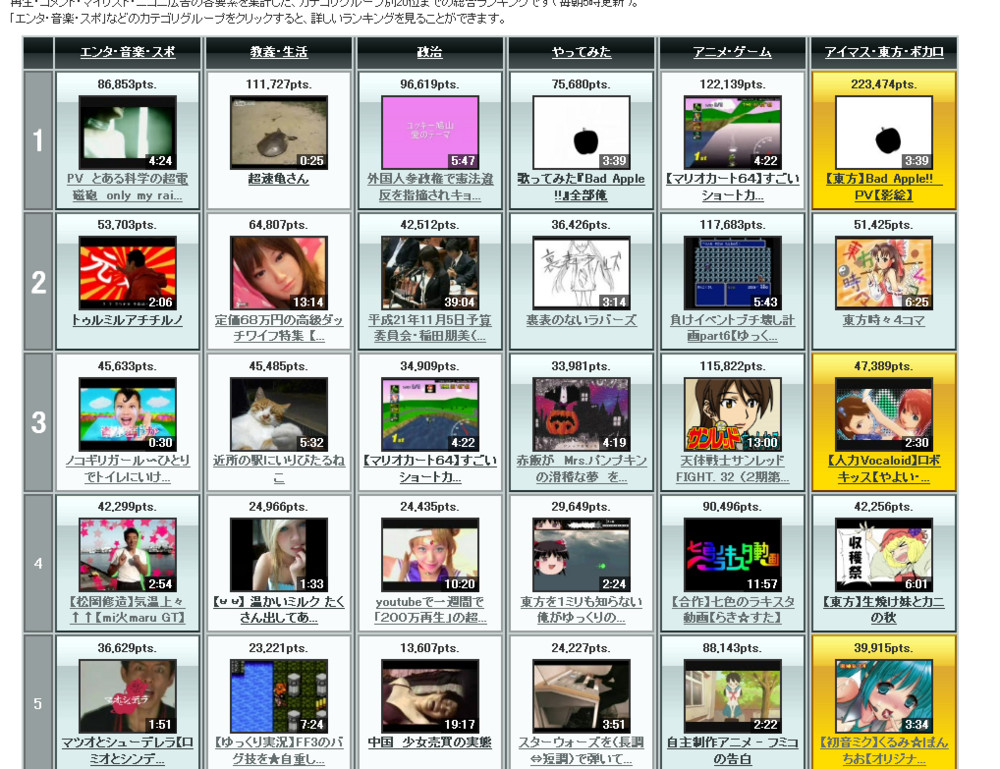Click the 天体戦士サンレッド FIGHT. 32 link
The image size is (1000, 769).
(x=732, y=469)
